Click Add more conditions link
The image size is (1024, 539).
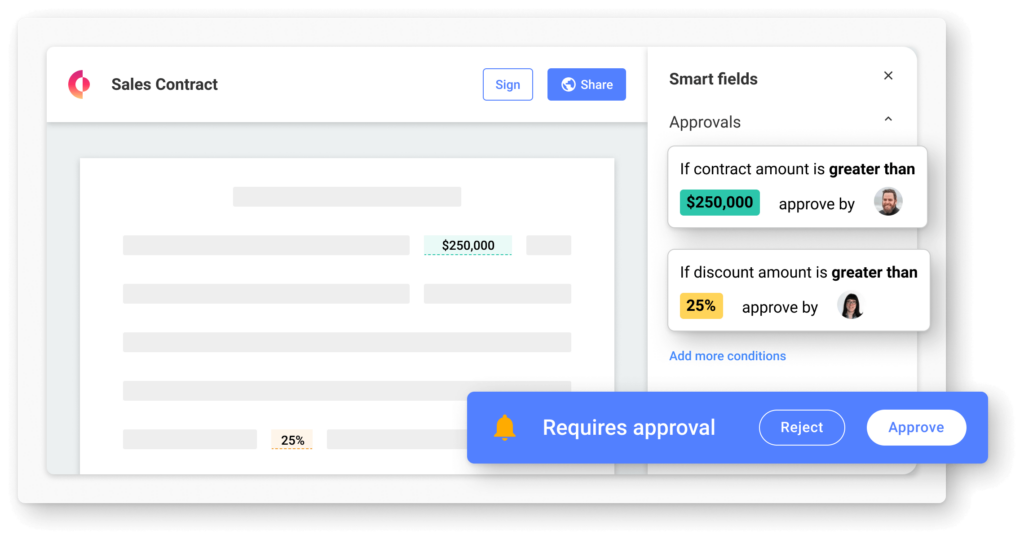point(727,356)
